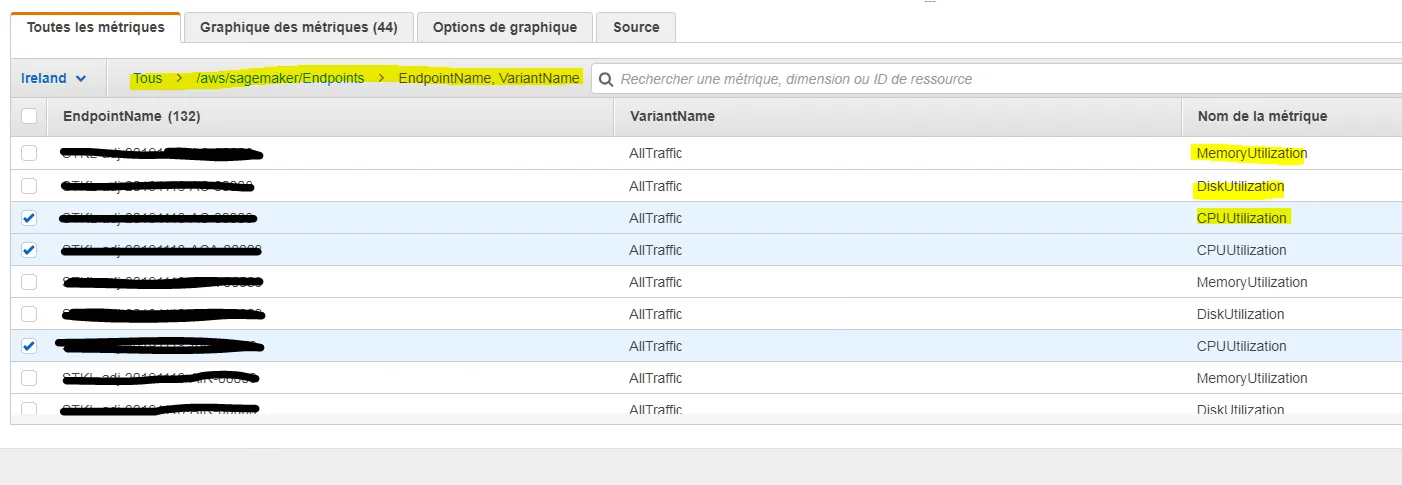
Task: Open the Source tab
Action: tap(636, 27)
